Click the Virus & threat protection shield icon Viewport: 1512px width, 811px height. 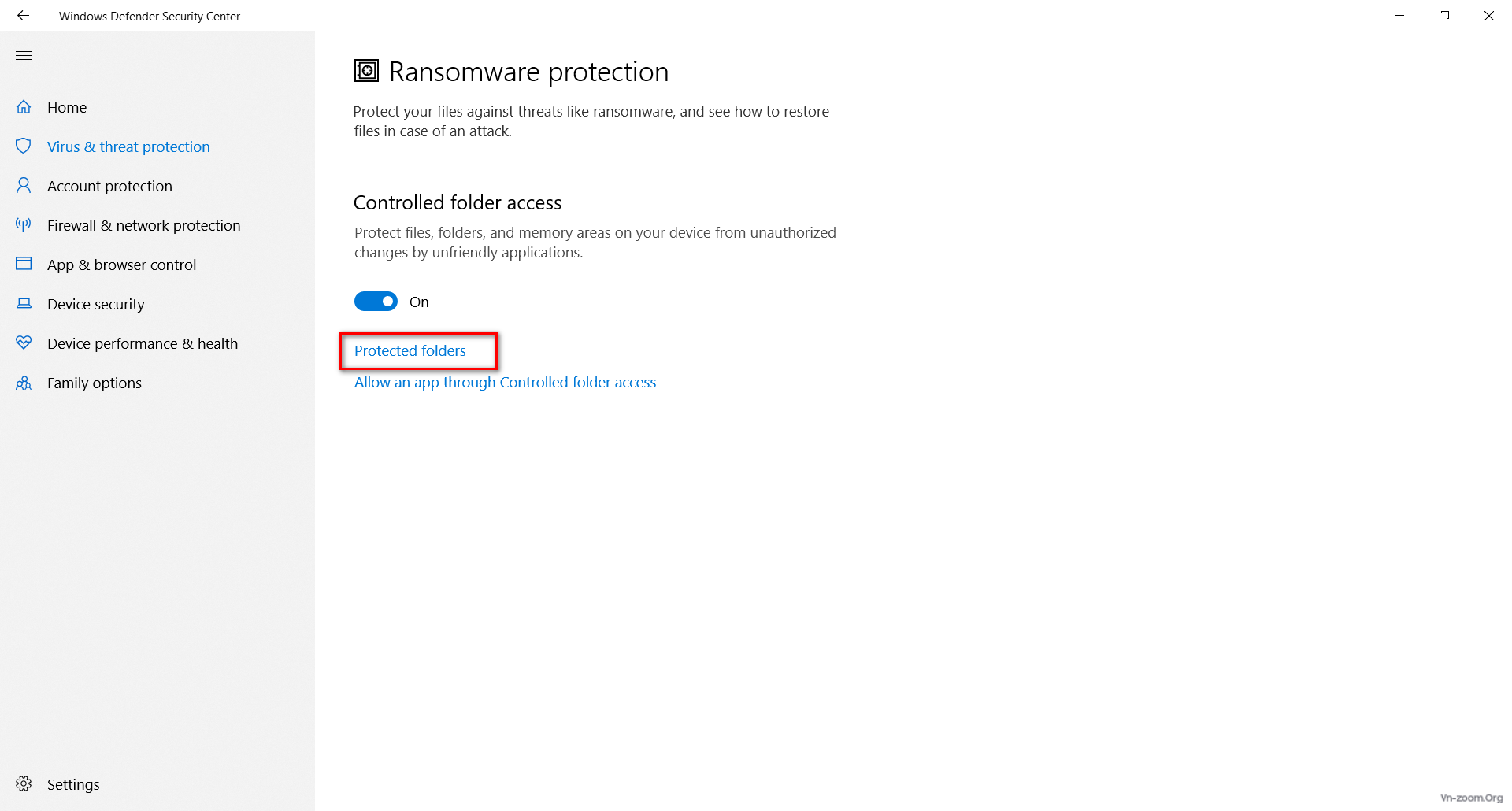click(x=24, y=146)
